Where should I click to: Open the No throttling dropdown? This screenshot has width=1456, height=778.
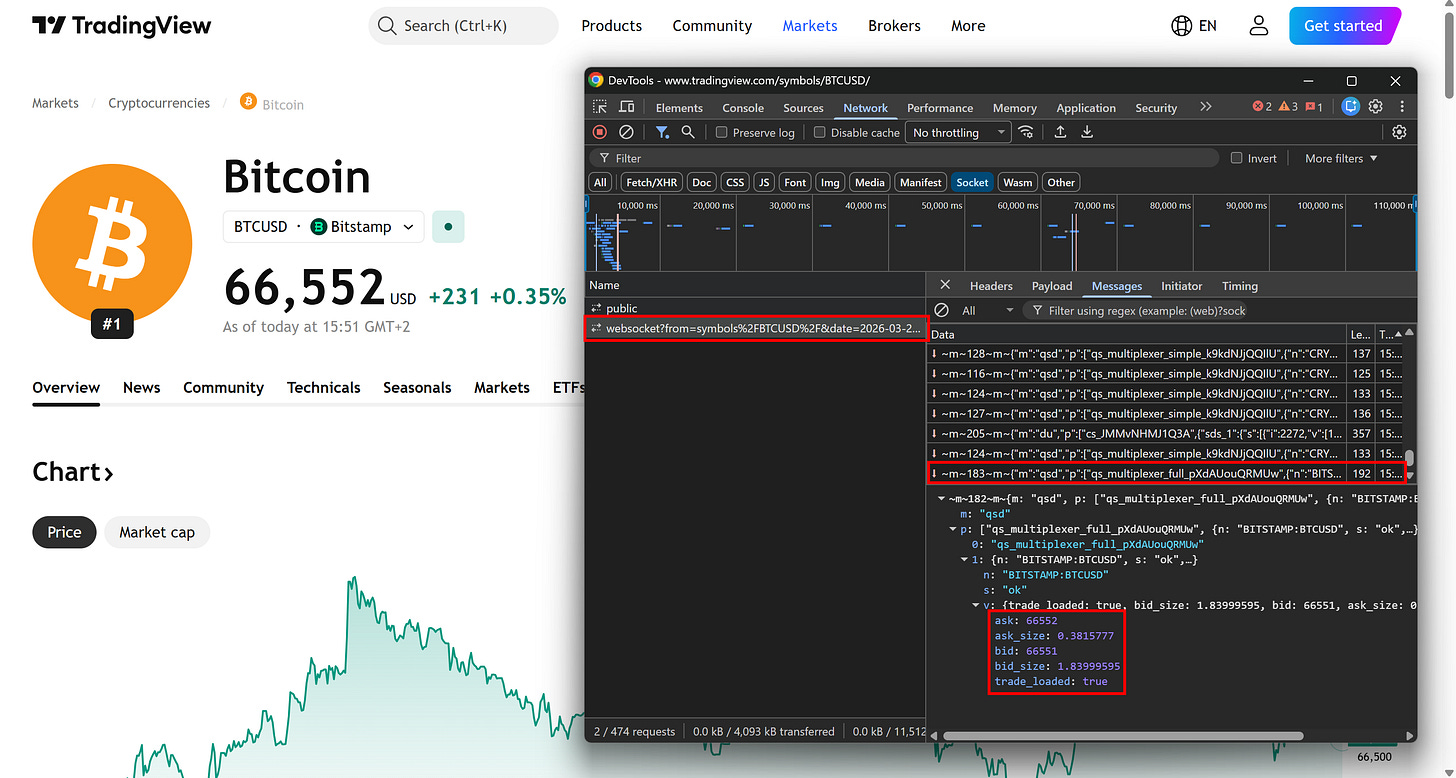[958, 132]
